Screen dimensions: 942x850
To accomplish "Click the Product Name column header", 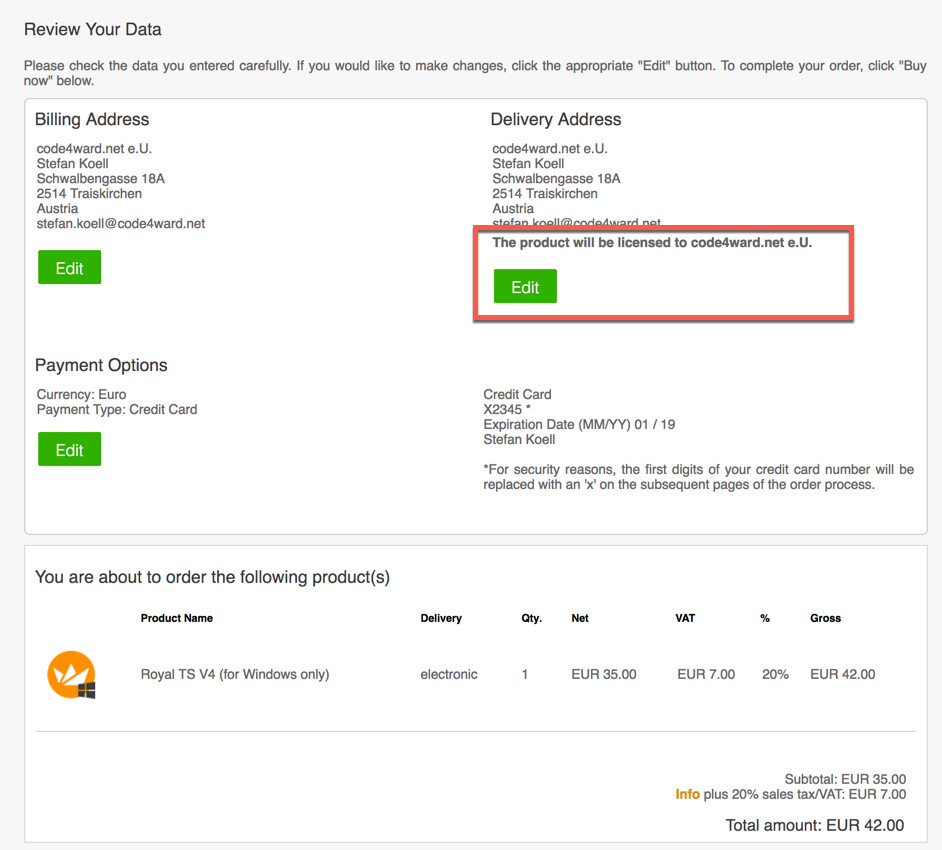I will pyautogui.click(x=176, y=618).
